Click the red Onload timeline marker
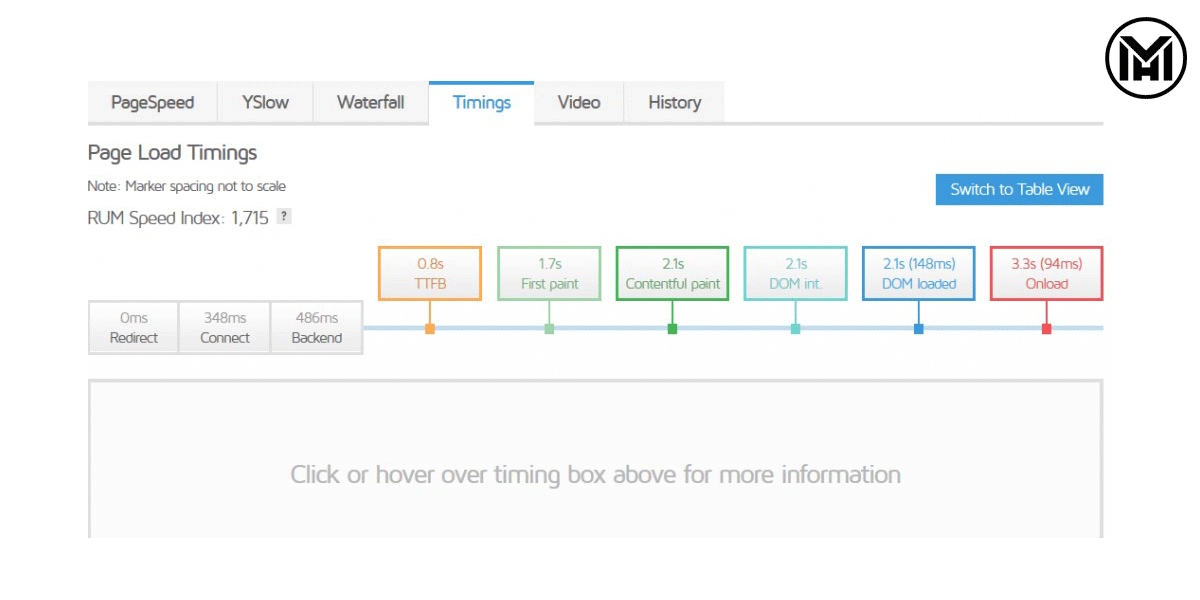This screenshot has width=1200, height=600. 1046,329
